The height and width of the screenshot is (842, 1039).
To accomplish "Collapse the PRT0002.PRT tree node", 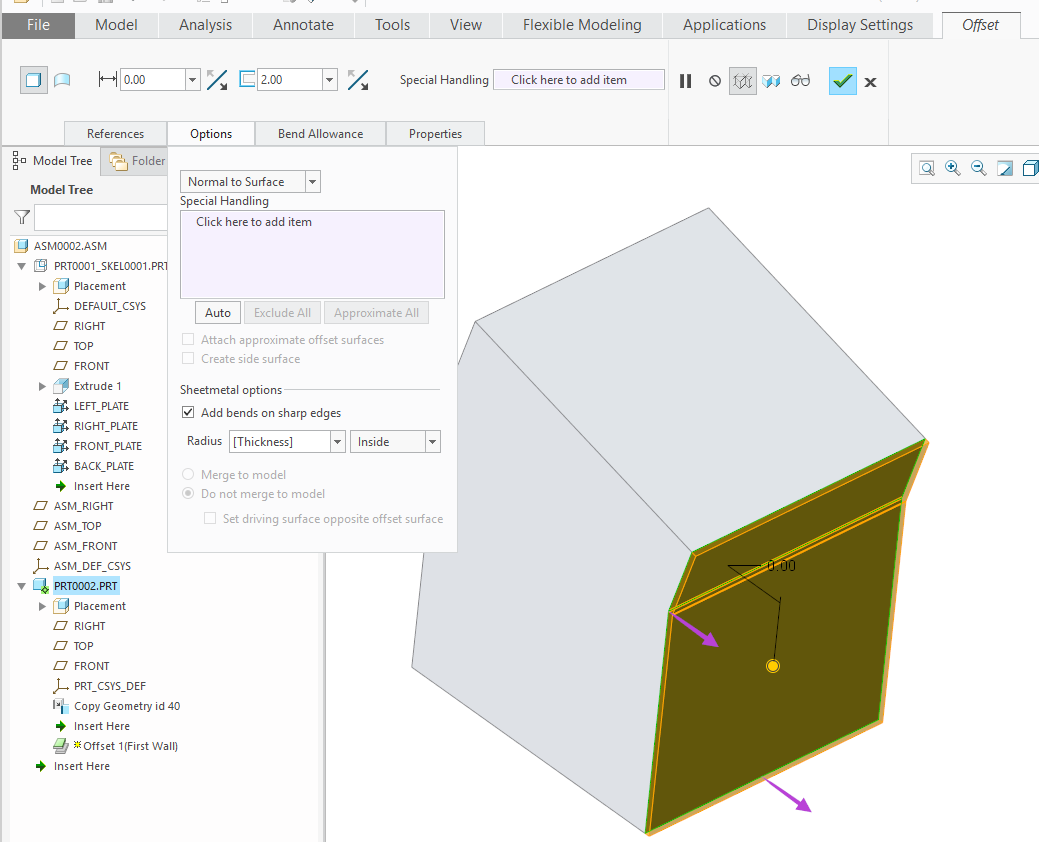I will (21, 585).
